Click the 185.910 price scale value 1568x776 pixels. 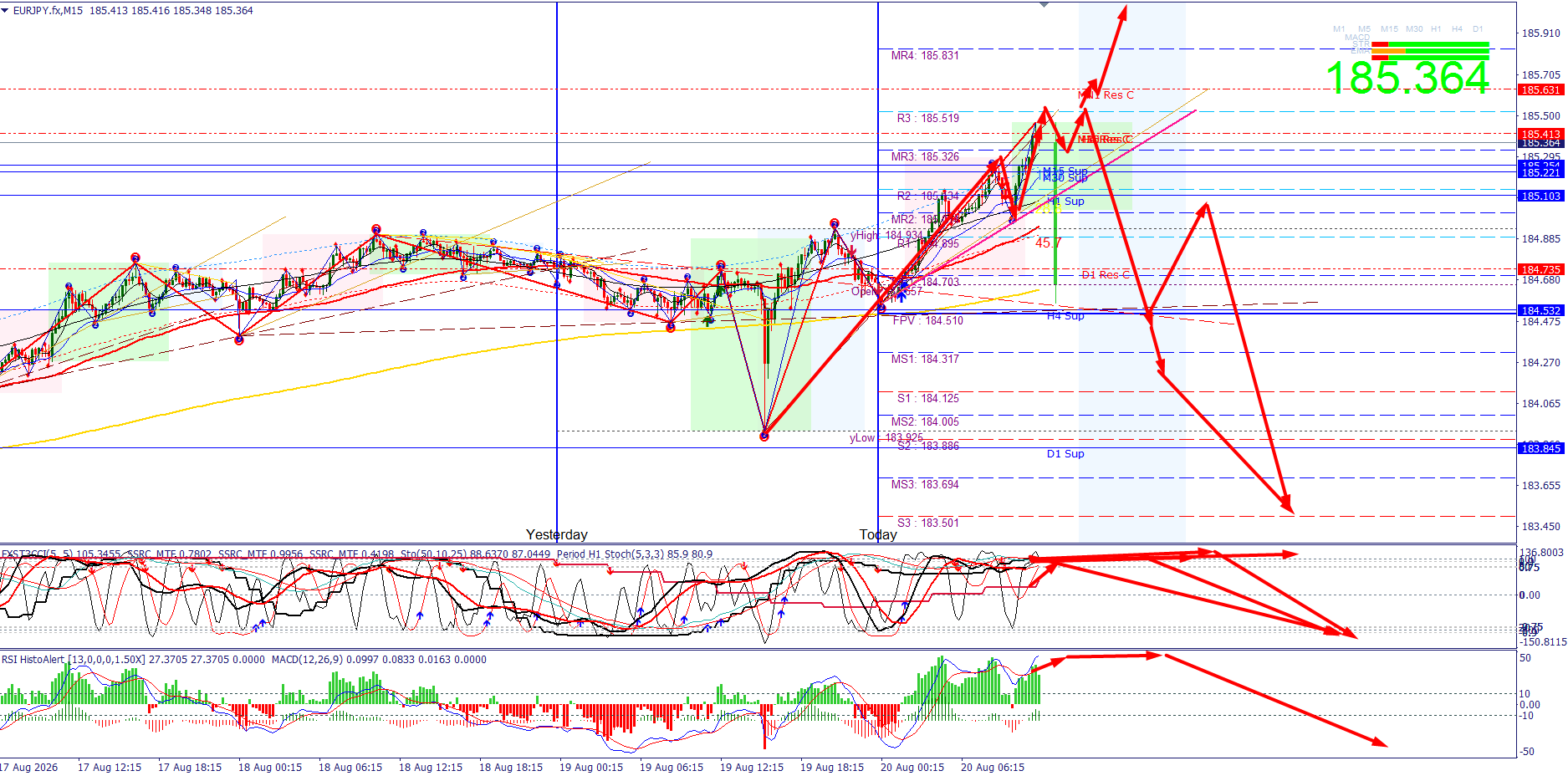[x=1541, y=33]
